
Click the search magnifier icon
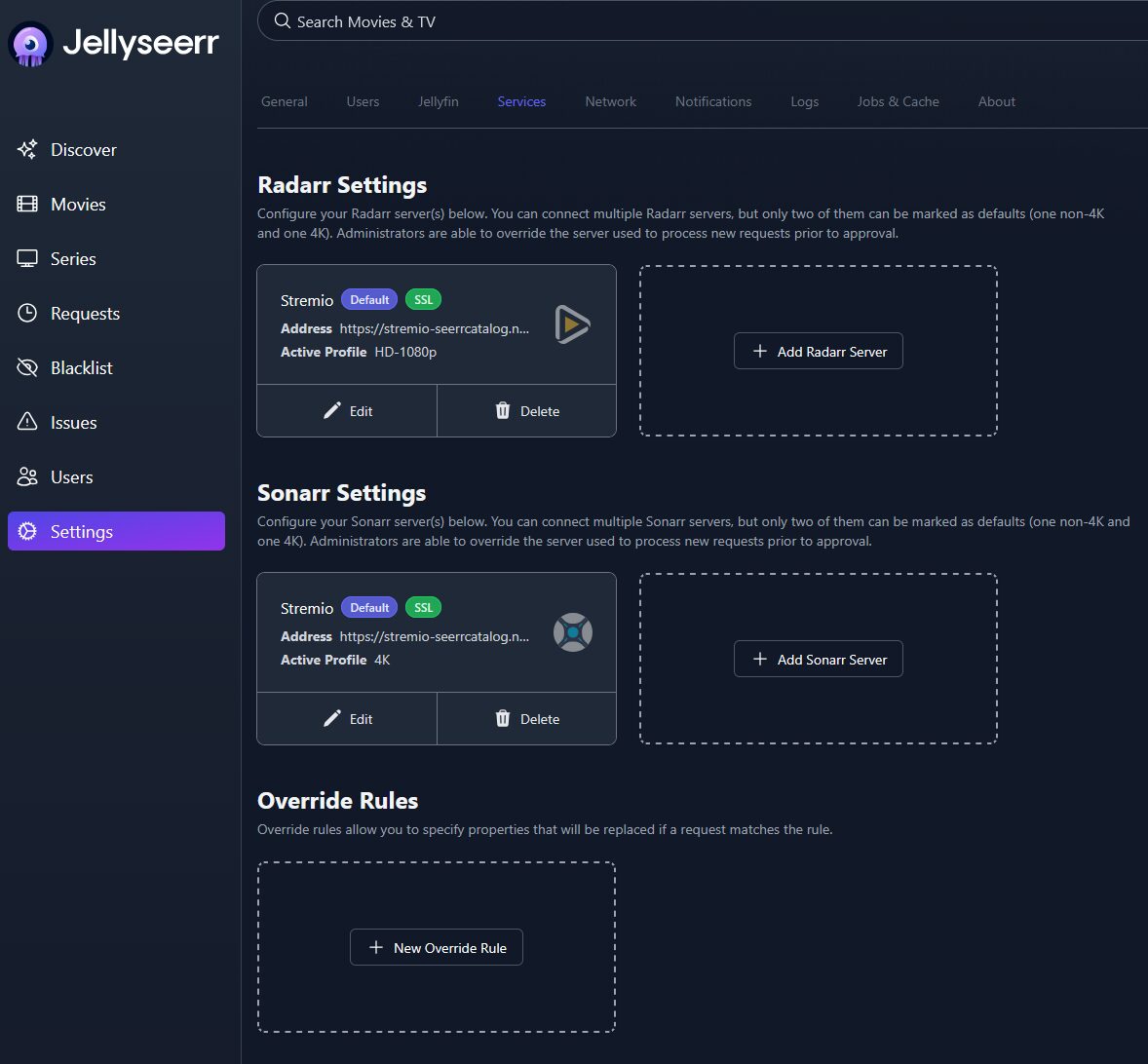pyautogui.click(x=282, y=20)
